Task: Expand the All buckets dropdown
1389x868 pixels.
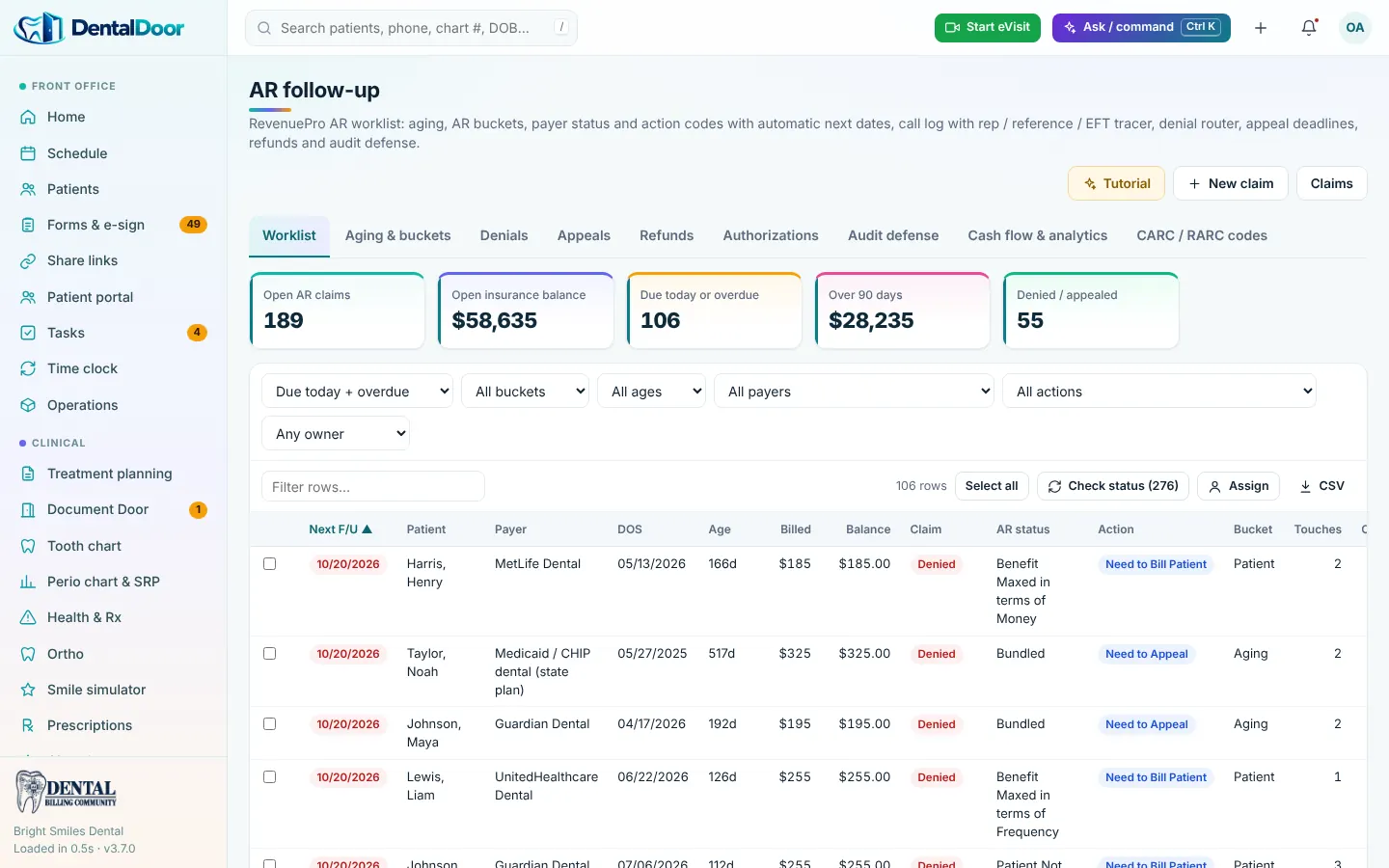Action: tap(525, 392)
